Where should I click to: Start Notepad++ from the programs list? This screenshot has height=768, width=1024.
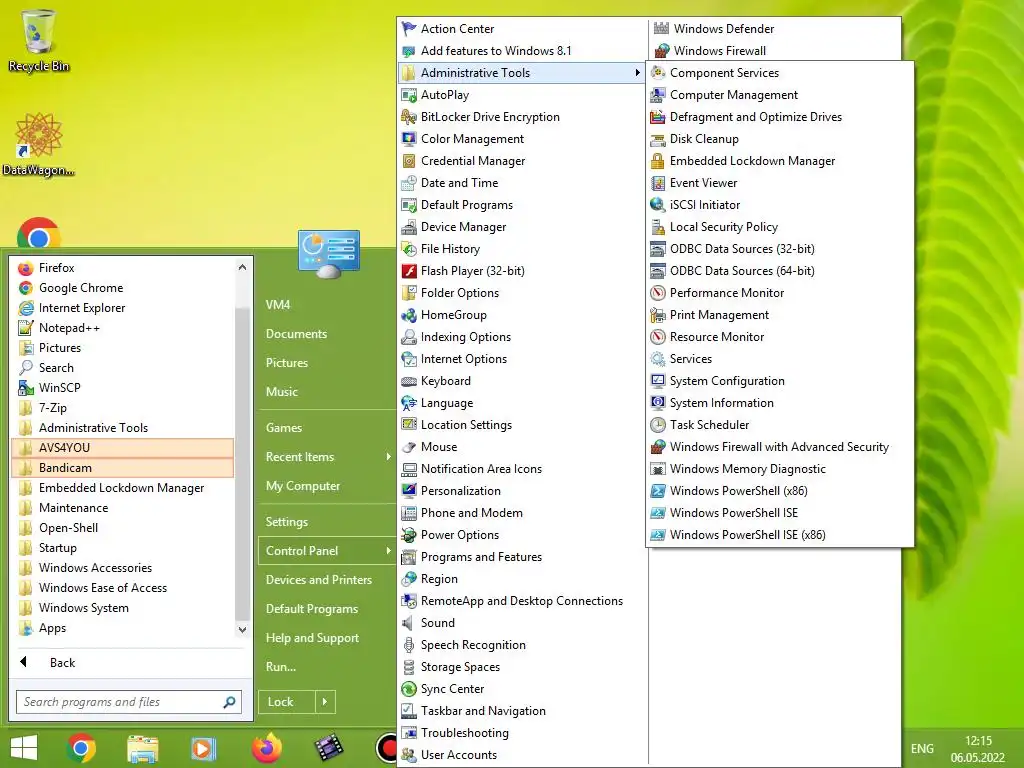pos(122,328)
